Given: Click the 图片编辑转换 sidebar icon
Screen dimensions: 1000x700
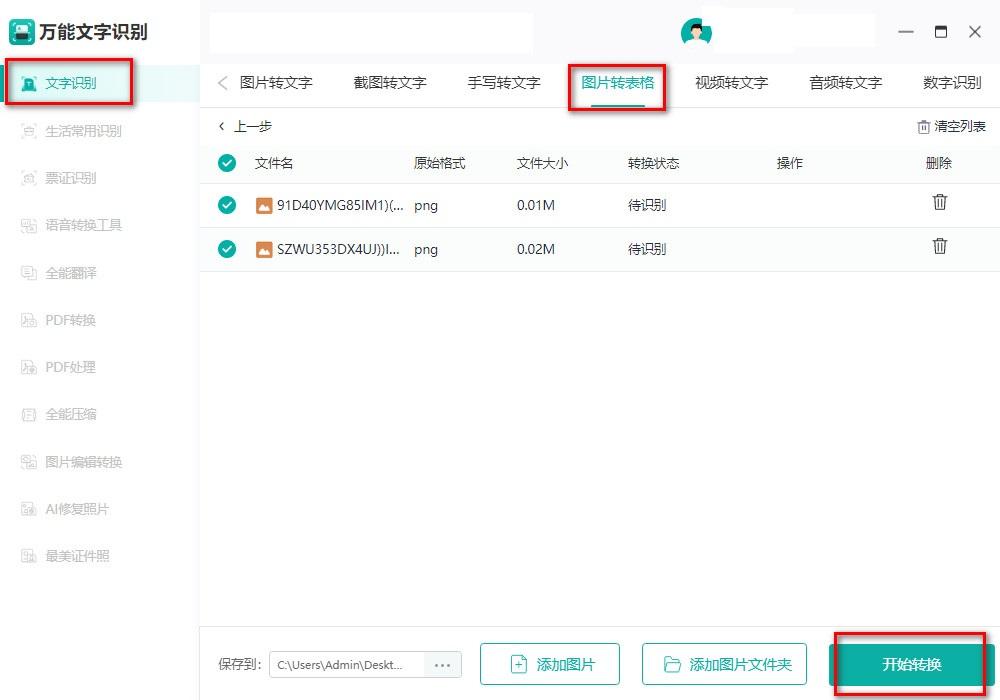Looking at the screenshot, I should (x=29, y=462).
